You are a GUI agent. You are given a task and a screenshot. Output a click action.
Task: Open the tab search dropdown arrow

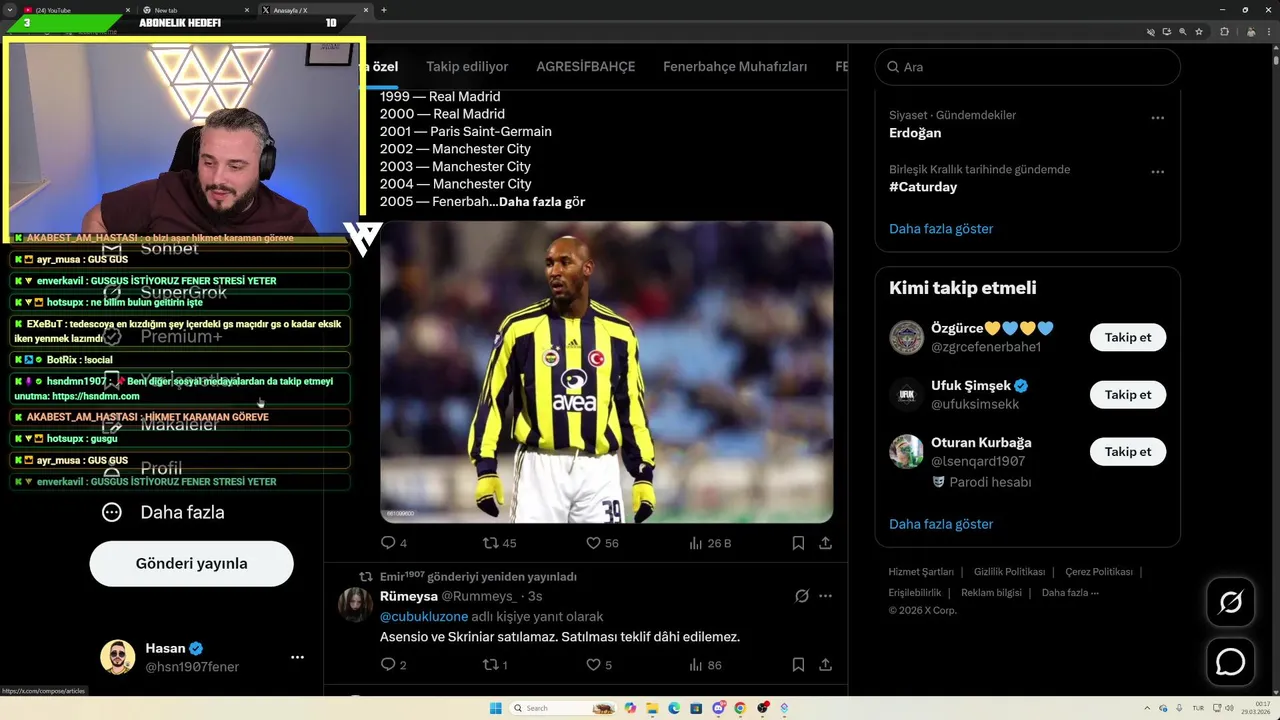[x=9, y=10]
